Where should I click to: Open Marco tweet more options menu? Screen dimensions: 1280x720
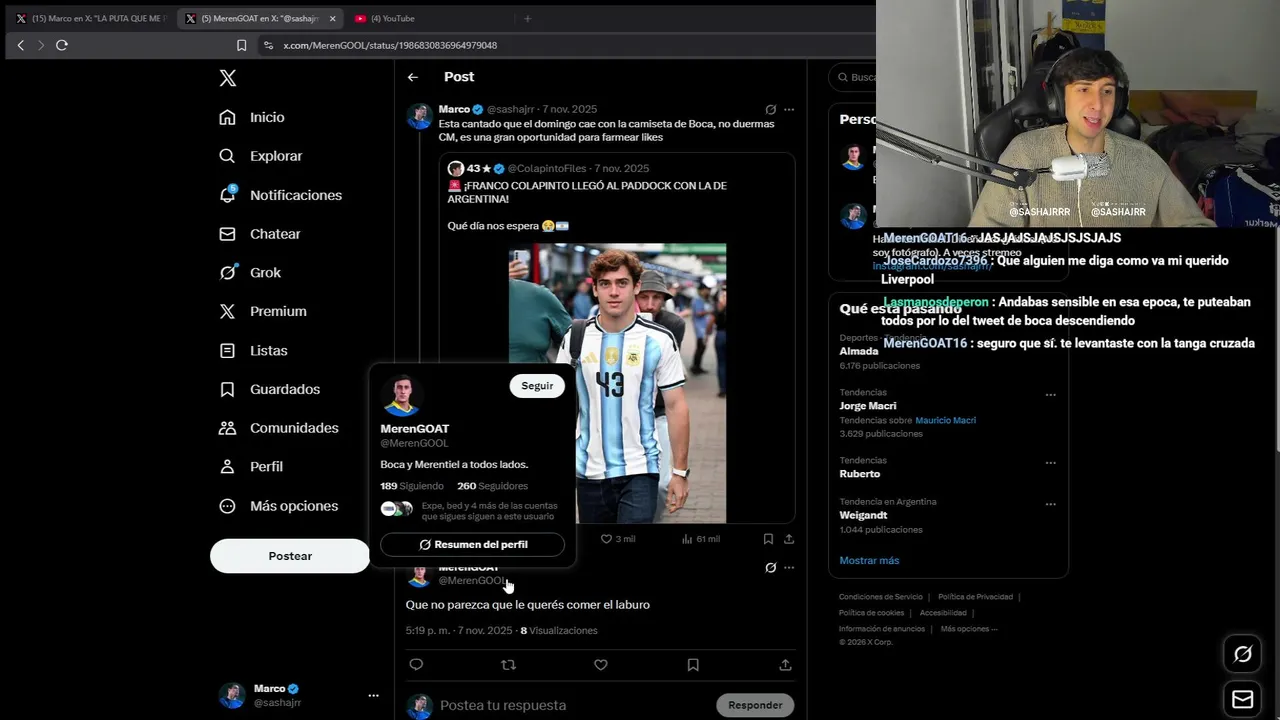(x=789, y=109)
